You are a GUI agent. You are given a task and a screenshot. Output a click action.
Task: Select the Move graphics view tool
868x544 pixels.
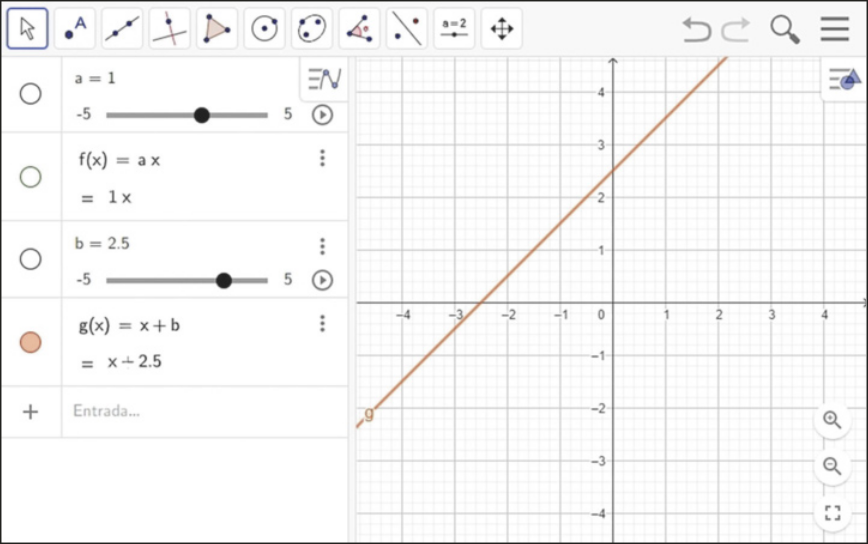click(x=502, y=28)
